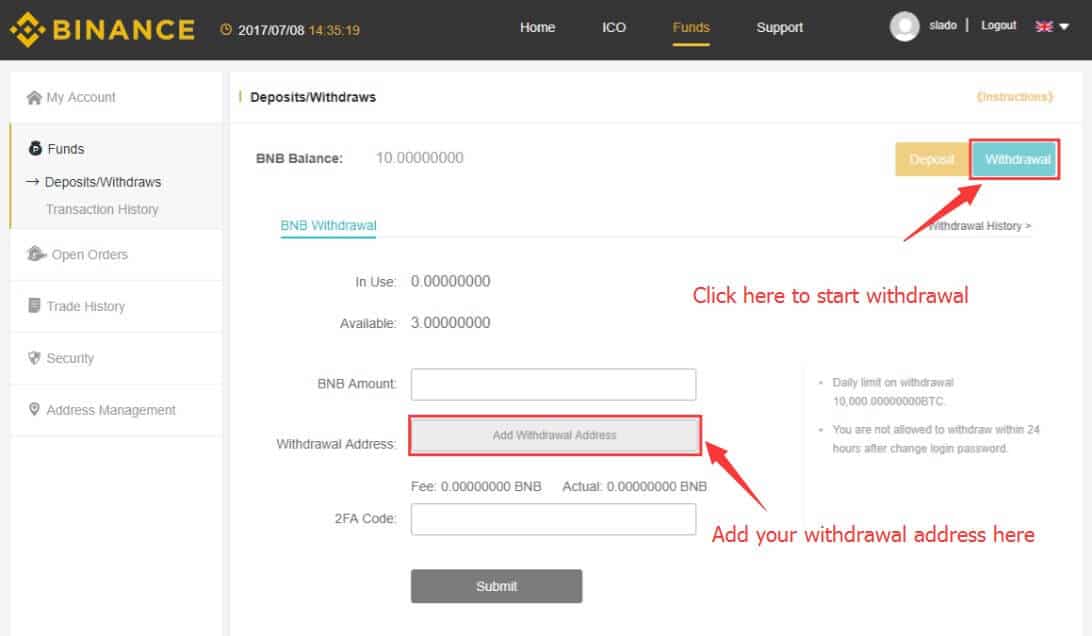The width and height of the screenshot is (1092, 636).
Task: Click the slado username
Action: (942, 25)
